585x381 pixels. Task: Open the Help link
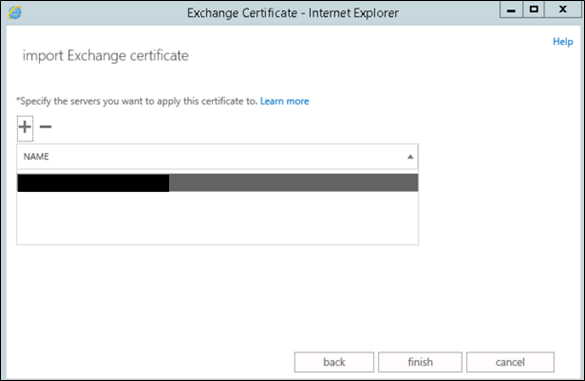point(563,41)
